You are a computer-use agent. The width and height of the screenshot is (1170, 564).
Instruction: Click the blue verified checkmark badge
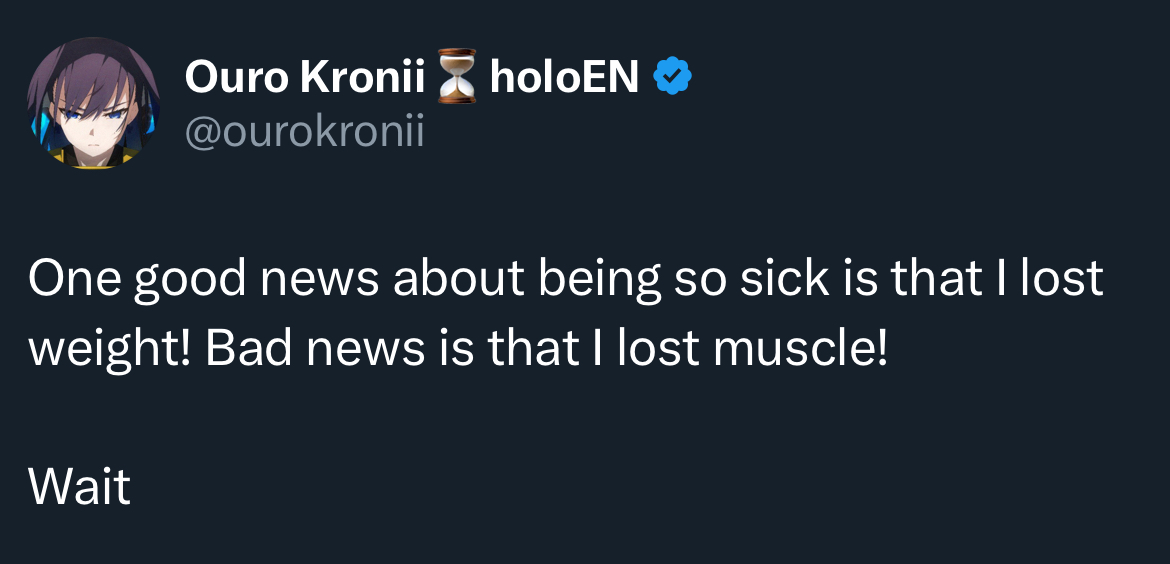click(672, 77)
